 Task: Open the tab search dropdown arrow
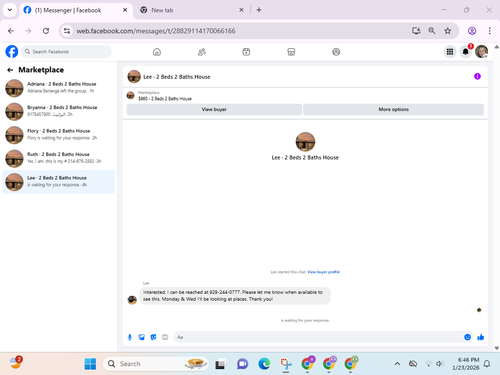pos(10,10)
